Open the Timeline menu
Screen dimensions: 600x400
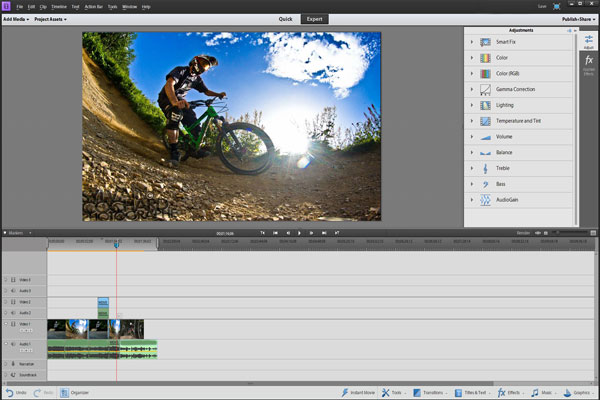(59, 7)
